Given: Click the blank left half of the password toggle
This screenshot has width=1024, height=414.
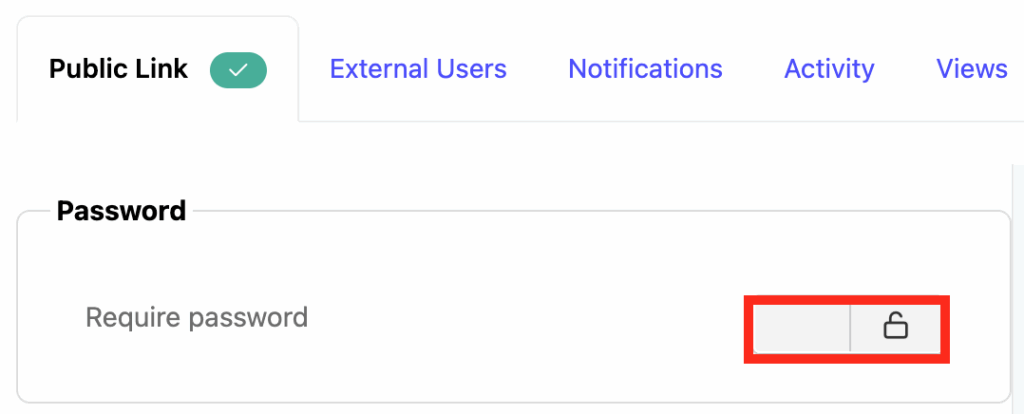Looking at the screenshot, I should pos(801,325).
